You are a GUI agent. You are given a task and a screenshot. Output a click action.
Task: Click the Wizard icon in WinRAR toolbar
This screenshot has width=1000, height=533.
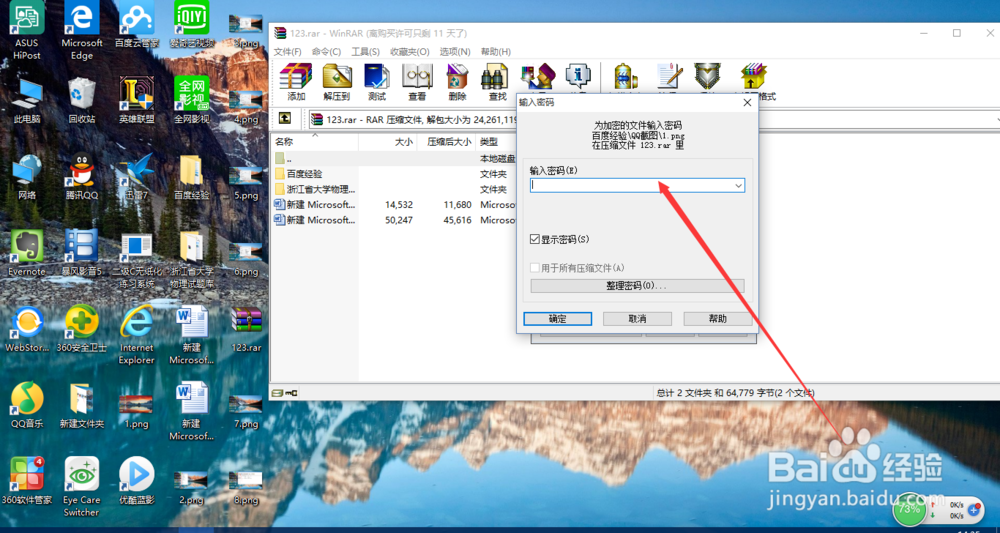(x=538, y=77)
